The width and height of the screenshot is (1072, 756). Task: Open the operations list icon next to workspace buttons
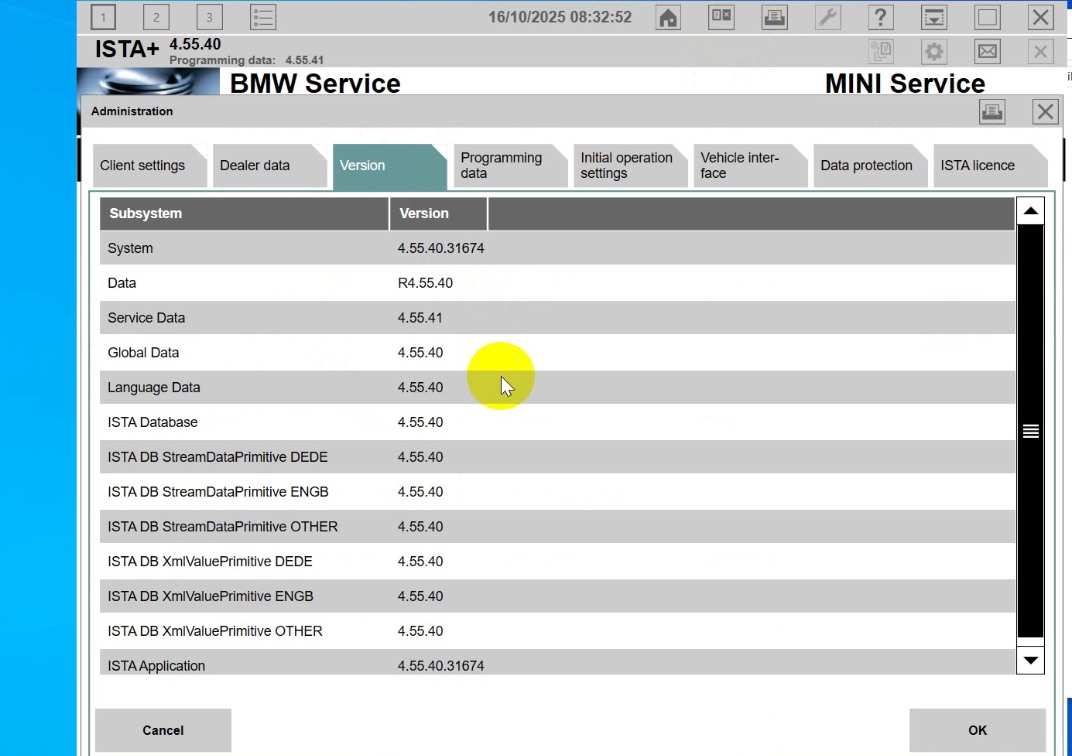tap(263, 16)
